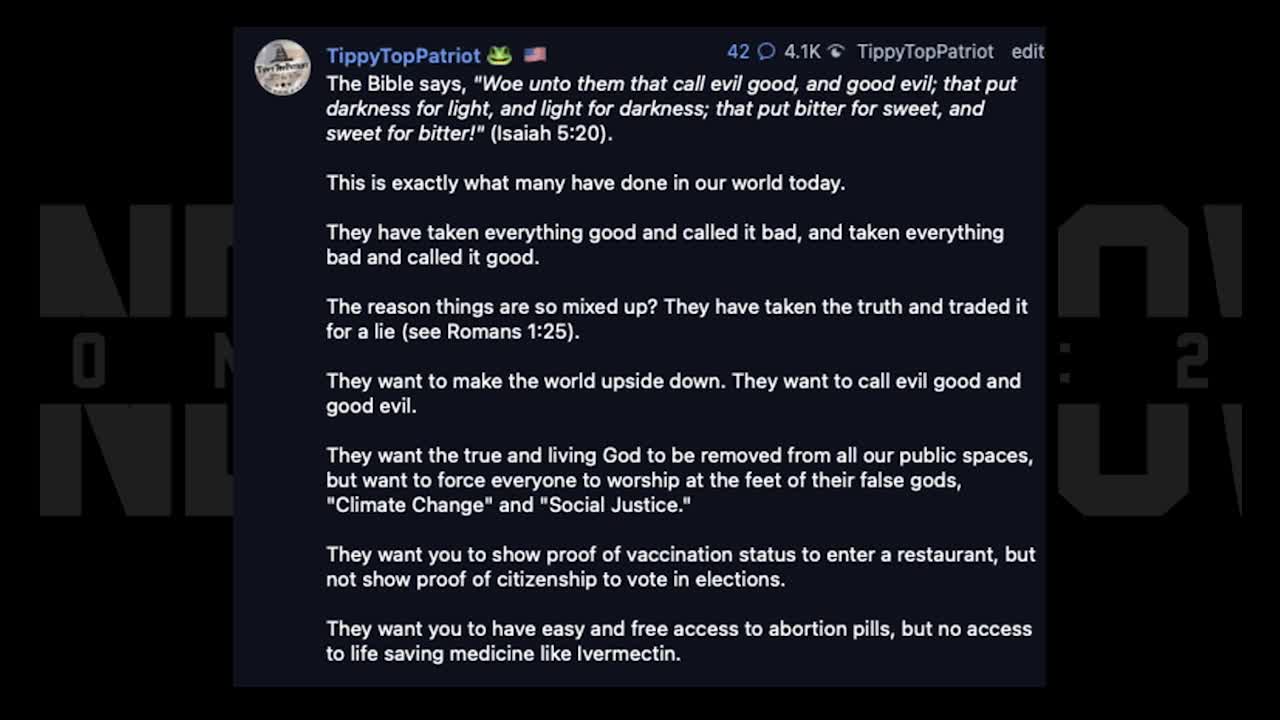Select the gray TippyTopPatriot author label

coord(925,52)
